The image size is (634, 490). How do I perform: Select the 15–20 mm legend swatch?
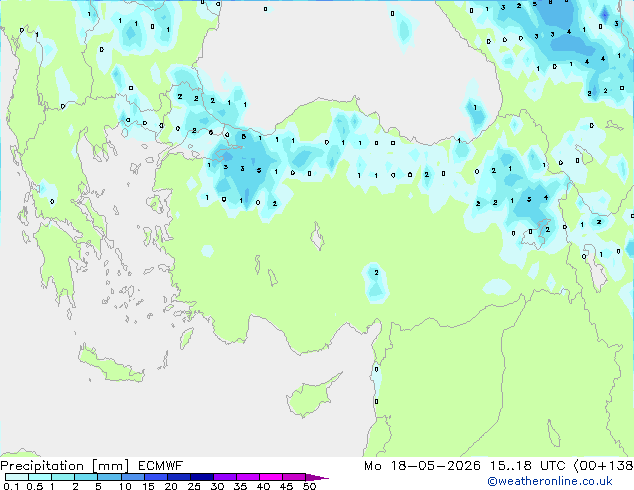coord(155,477)
